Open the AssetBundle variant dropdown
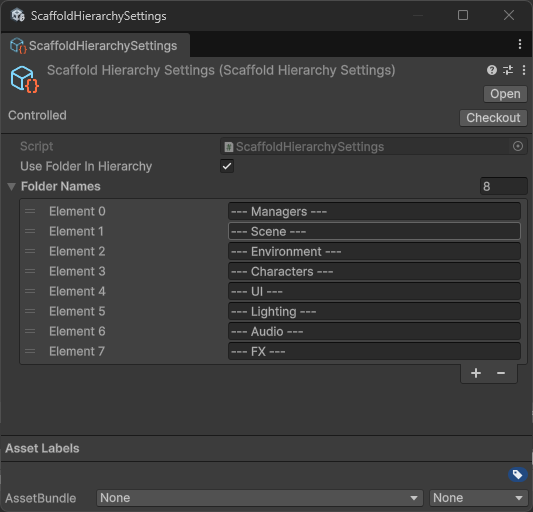533x512 pixels. pyautogui.click(x=479, y=498)
